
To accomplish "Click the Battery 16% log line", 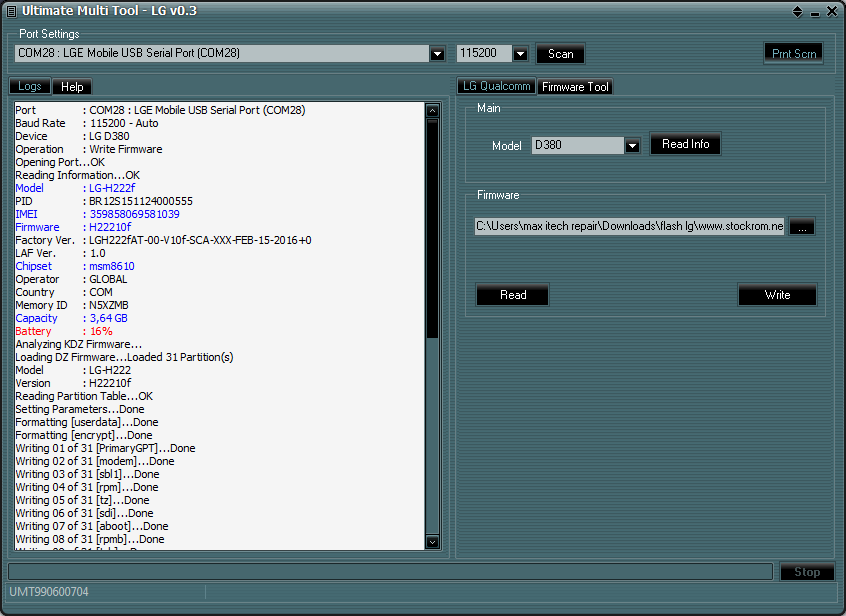I will pos(64,331).
